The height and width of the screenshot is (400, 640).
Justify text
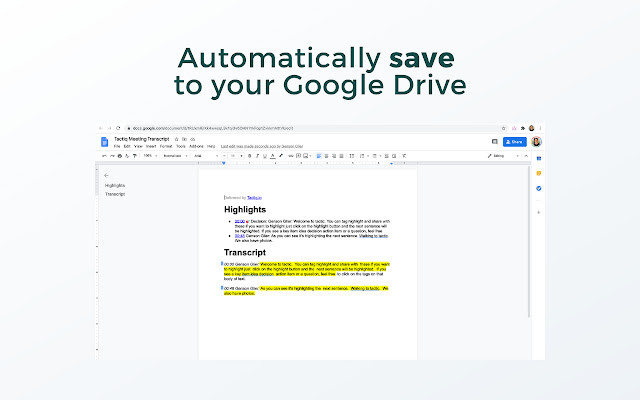tap(342, 156)
